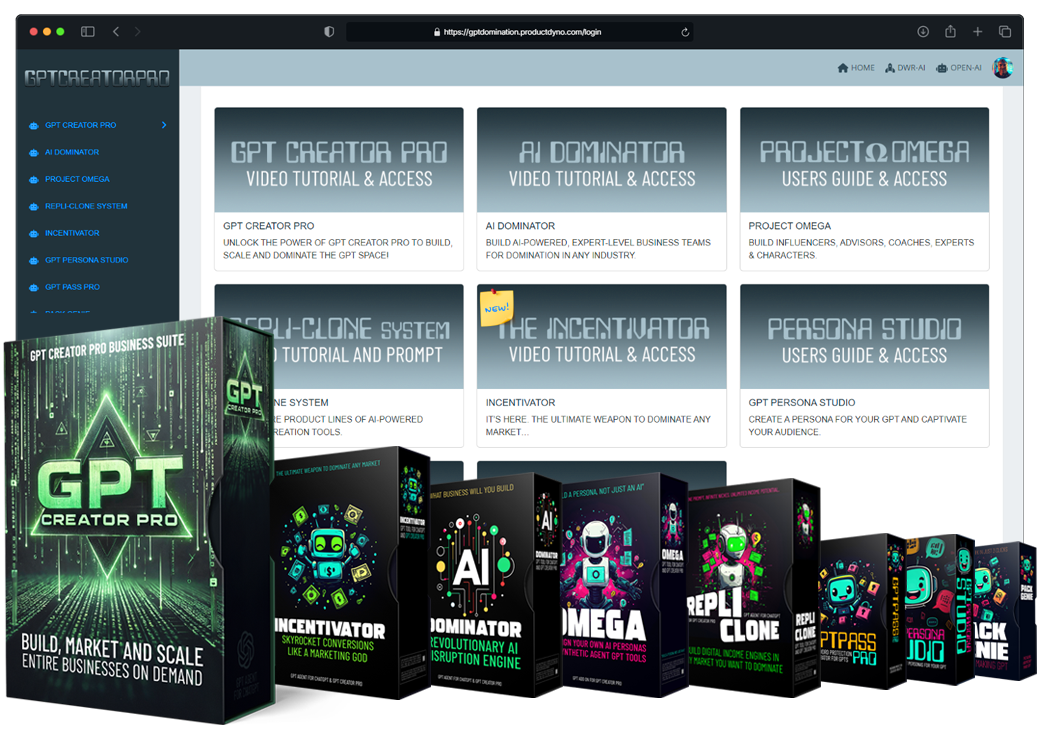Image resolution: width=1040 pixels, height=745 pixels.
Task: Open INCENTIVATOR from the sidebar menu
Action: click(74, 233)
